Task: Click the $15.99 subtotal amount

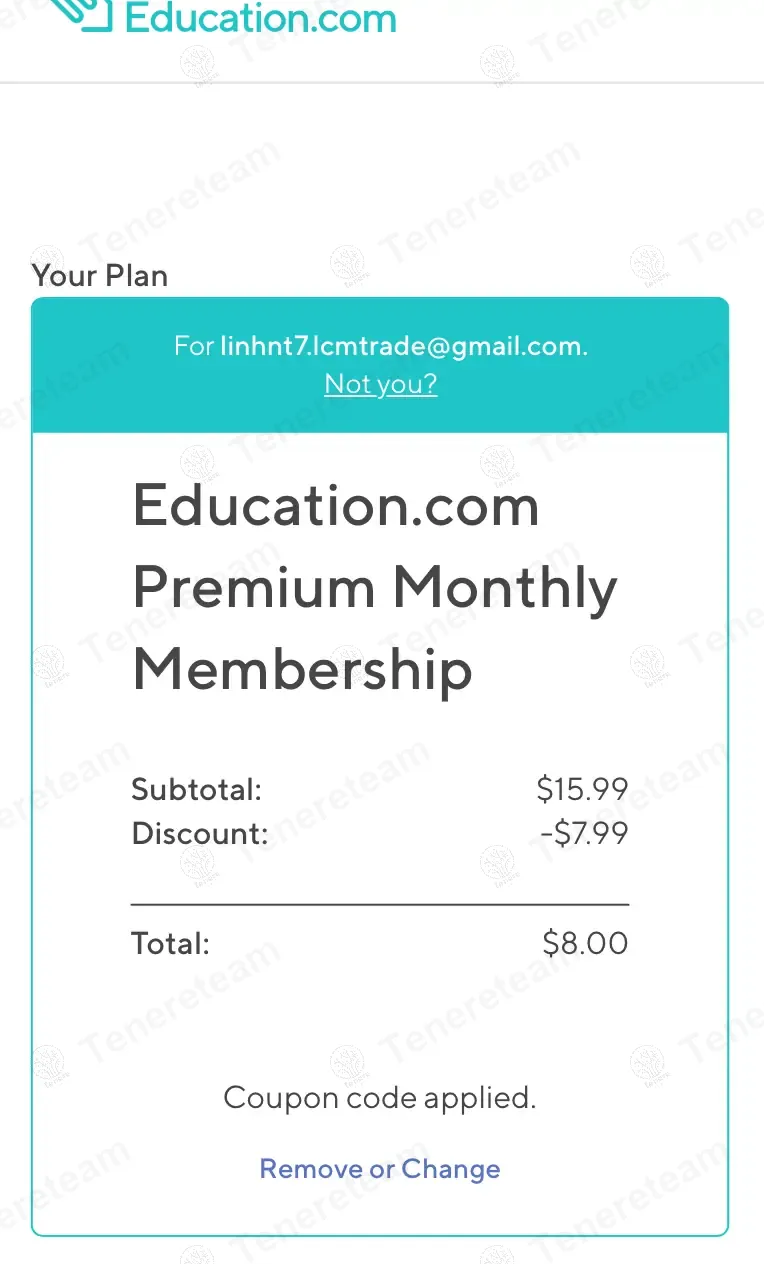Action: point(582,790)
